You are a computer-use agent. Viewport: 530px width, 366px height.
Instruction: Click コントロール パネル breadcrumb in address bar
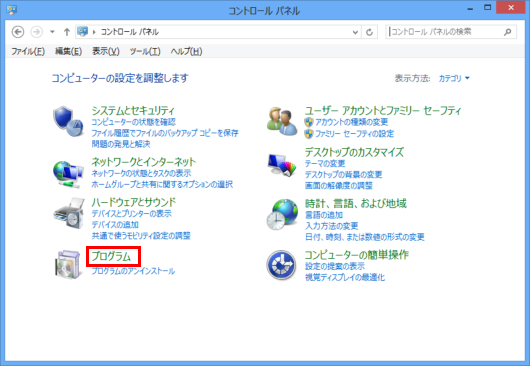130,32
